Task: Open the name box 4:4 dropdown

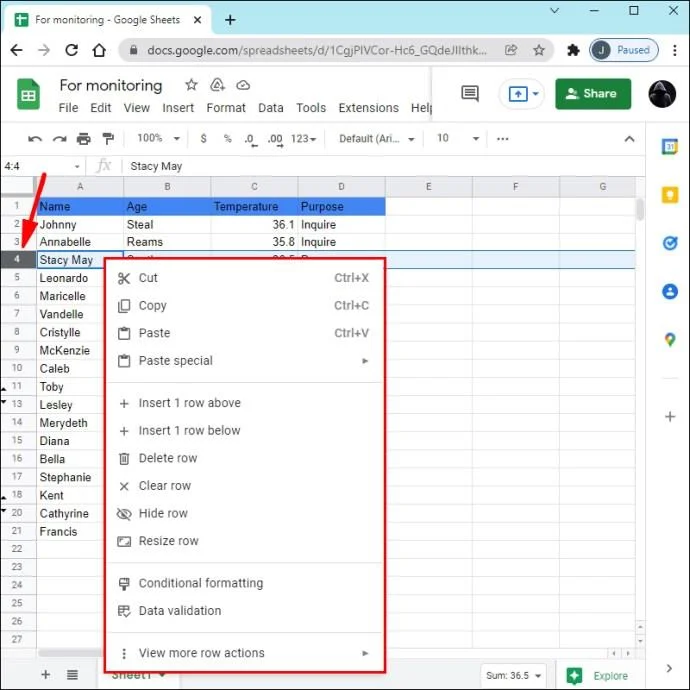Action: 77,166
